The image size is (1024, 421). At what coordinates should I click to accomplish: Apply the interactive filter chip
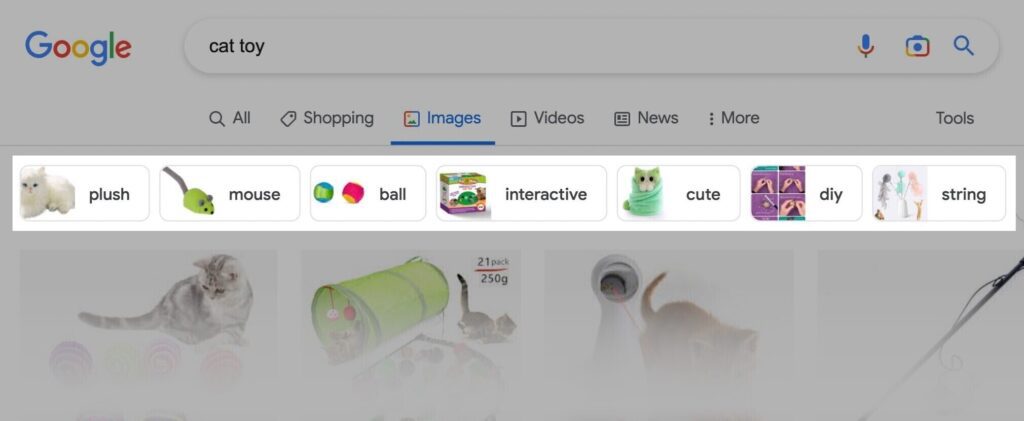click(521, 193)
